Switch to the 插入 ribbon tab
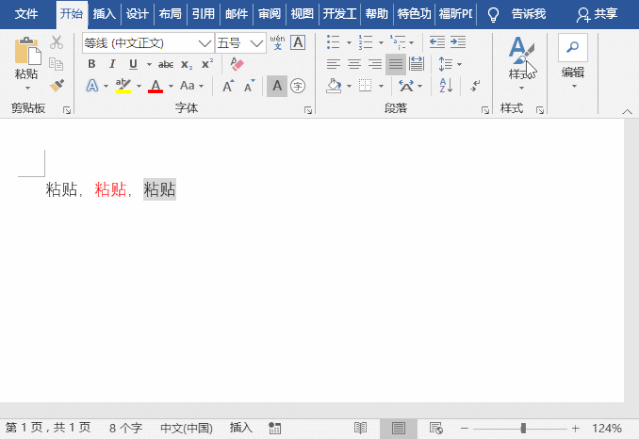Image resolution: width=639 pixels, height=439 pixels. pyautogui.click(x=103, y=14)
